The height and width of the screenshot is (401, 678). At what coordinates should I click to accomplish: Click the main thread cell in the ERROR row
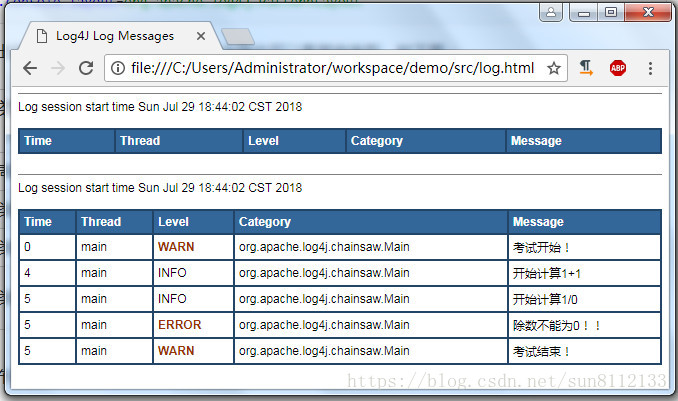pyautogui.click(x=115, y=325)
